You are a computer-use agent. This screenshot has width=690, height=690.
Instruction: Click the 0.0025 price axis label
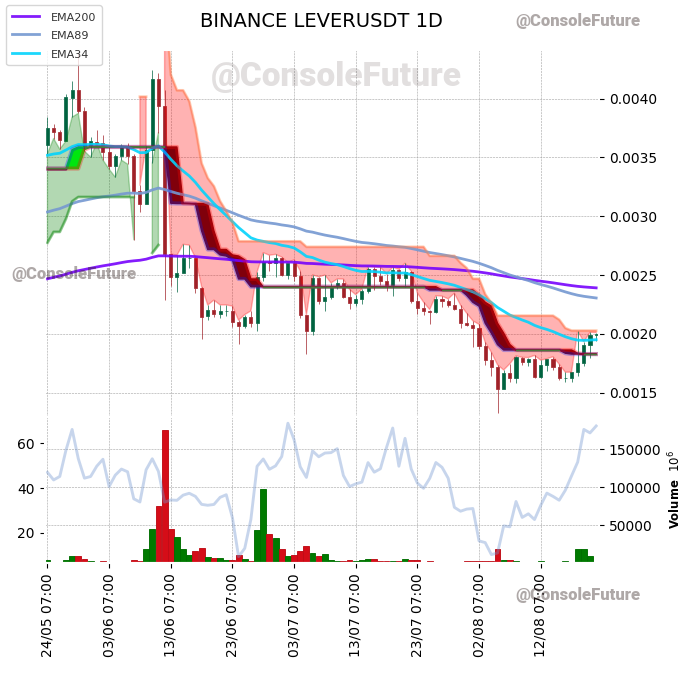point(633,276)
